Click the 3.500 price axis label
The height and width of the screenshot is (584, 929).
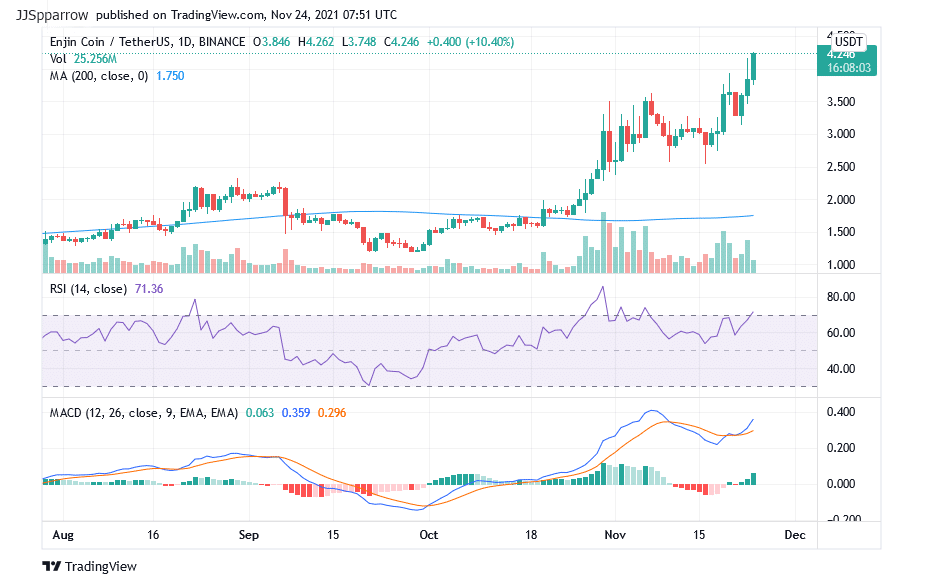click(x=841, y=102)
